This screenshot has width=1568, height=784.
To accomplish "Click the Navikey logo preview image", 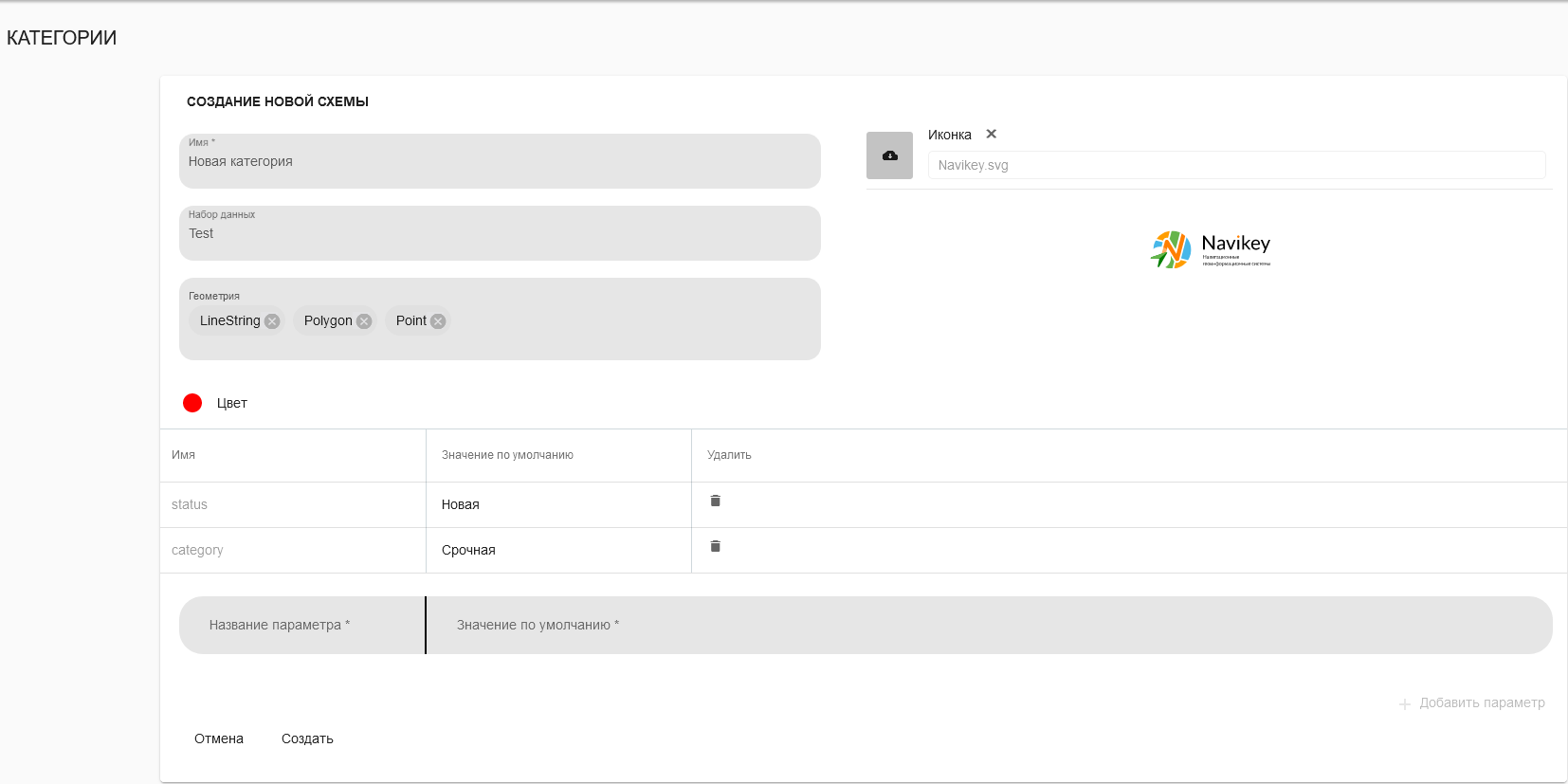I will [x=1210, y=250].
